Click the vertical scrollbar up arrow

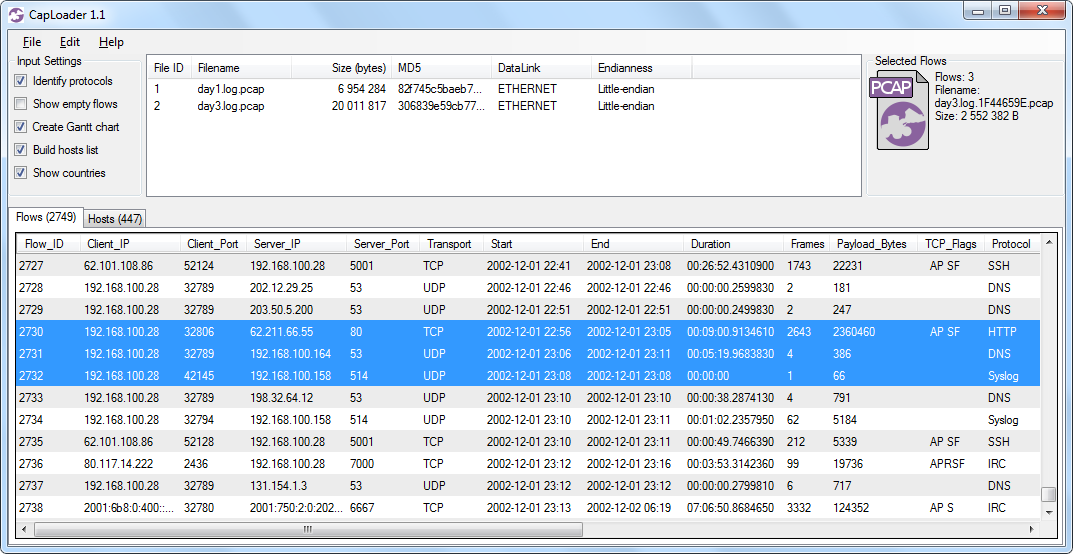[1048, 241]
